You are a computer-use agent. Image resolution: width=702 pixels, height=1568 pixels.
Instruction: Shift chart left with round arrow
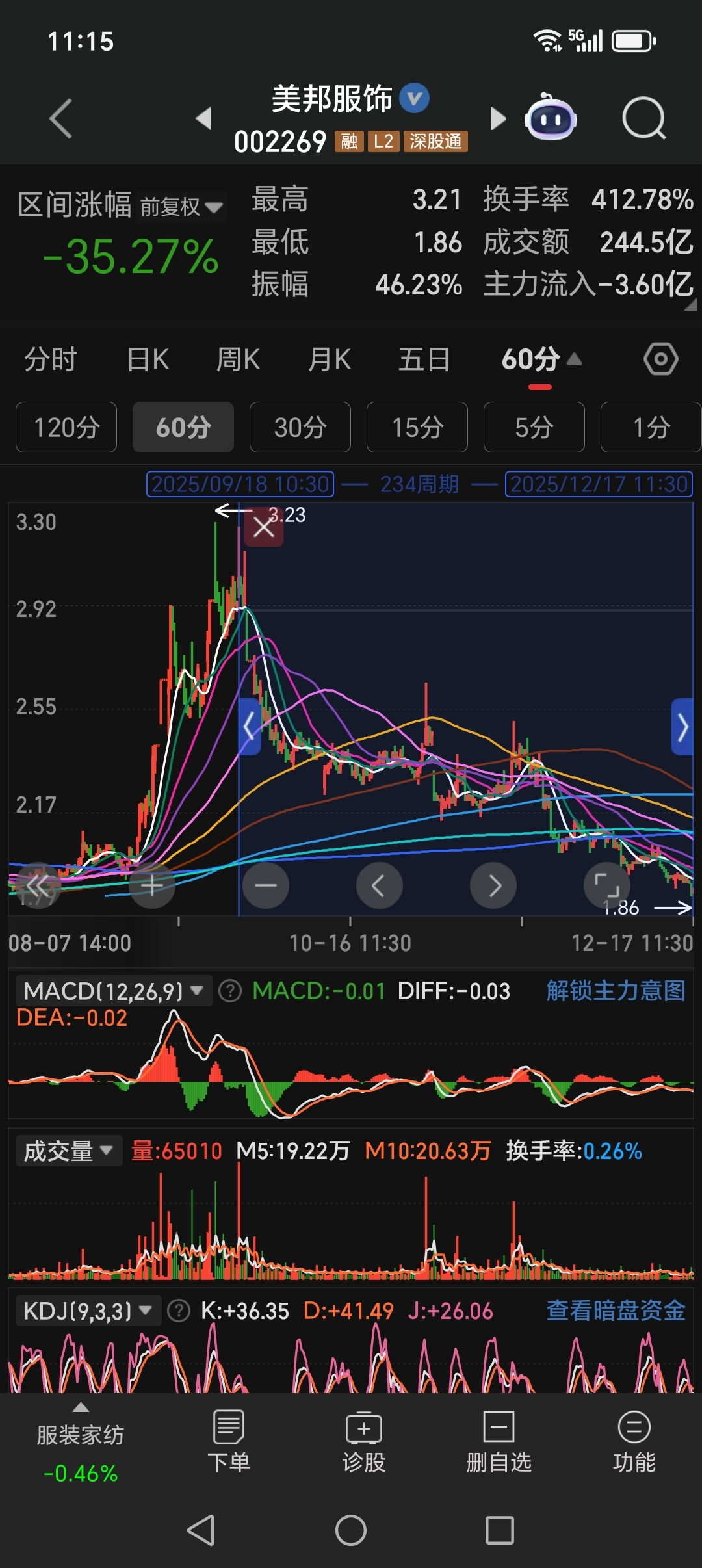click(x=380, y=885)
